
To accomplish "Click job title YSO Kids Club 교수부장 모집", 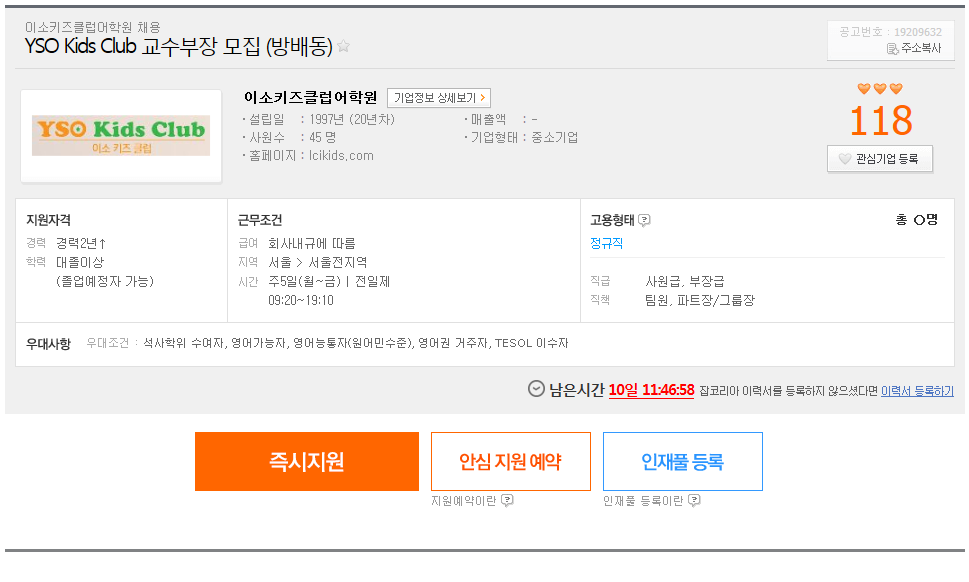I will (x=179, y=46).
